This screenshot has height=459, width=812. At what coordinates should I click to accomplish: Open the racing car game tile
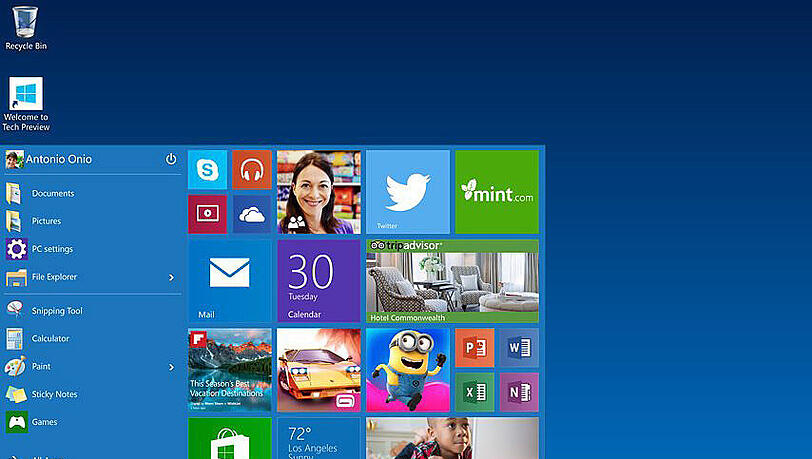click(x=319, y=370)
